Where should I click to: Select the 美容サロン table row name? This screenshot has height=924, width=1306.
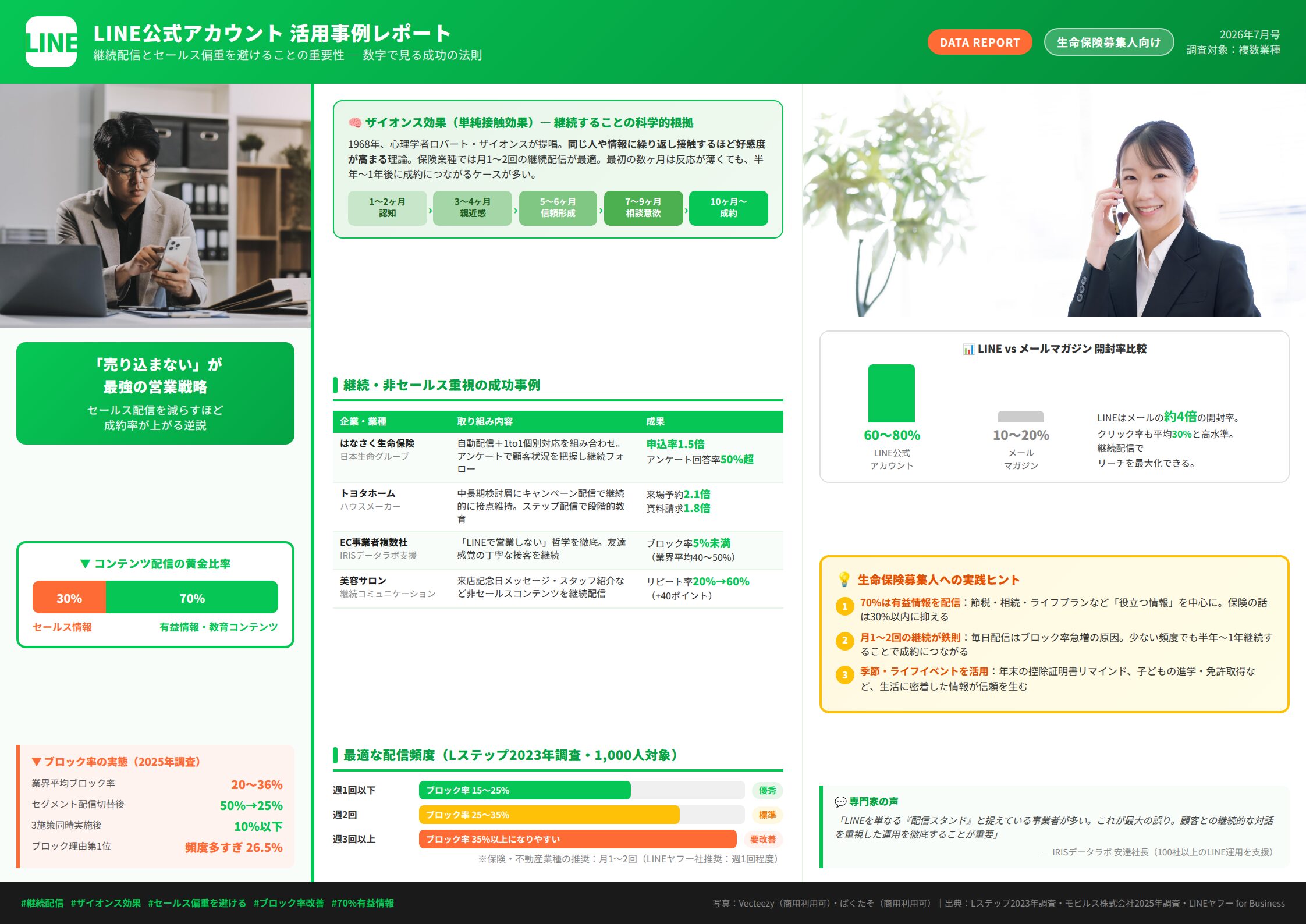pyautogui.click(x=363, y=581)
